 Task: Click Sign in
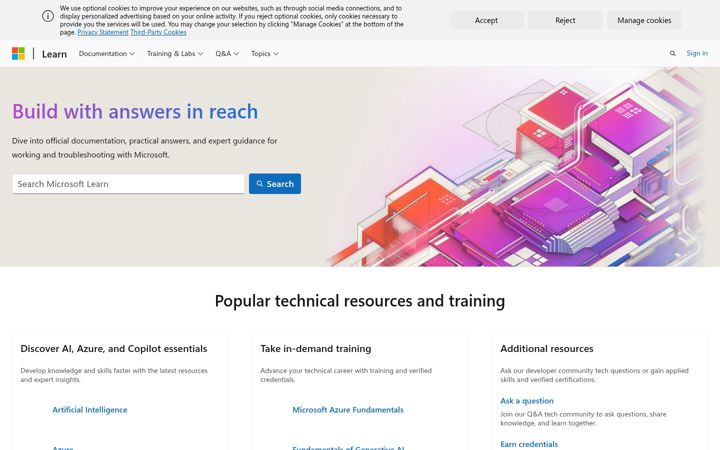tap(697, 53)
